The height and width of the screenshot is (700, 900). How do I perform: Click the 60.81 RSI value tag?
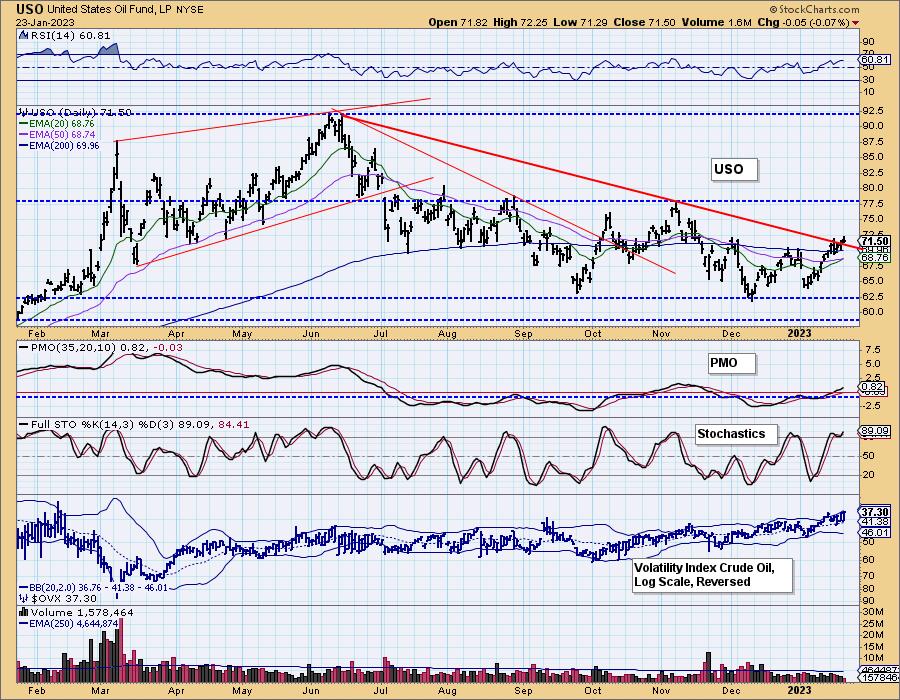coord(875,60)
